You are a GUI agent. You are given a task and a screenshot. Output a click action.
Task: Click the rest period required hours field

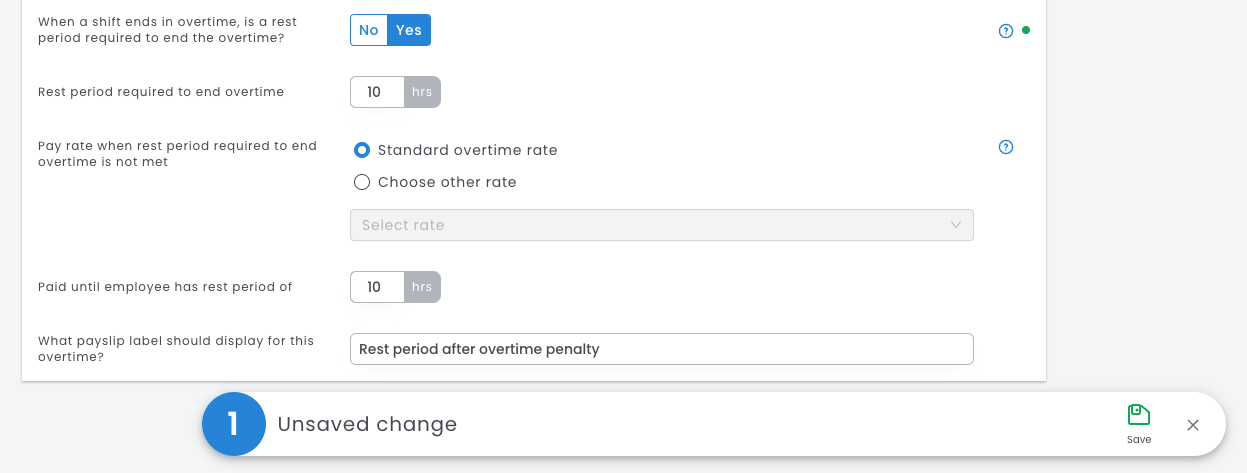pos(376,92)
